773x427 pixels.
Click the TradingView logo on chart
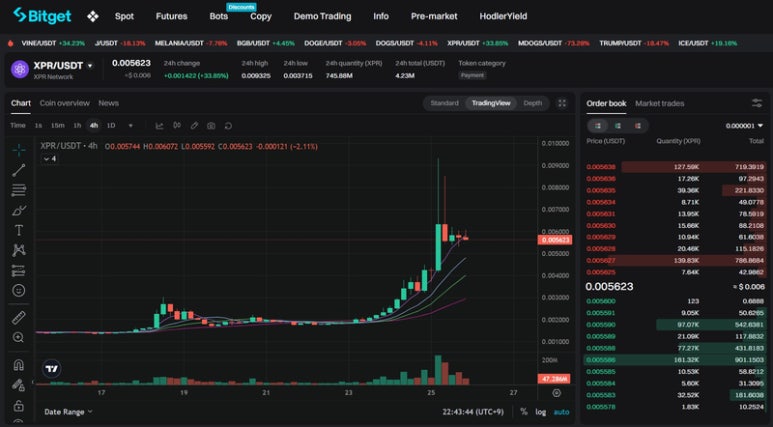[52, 368]
